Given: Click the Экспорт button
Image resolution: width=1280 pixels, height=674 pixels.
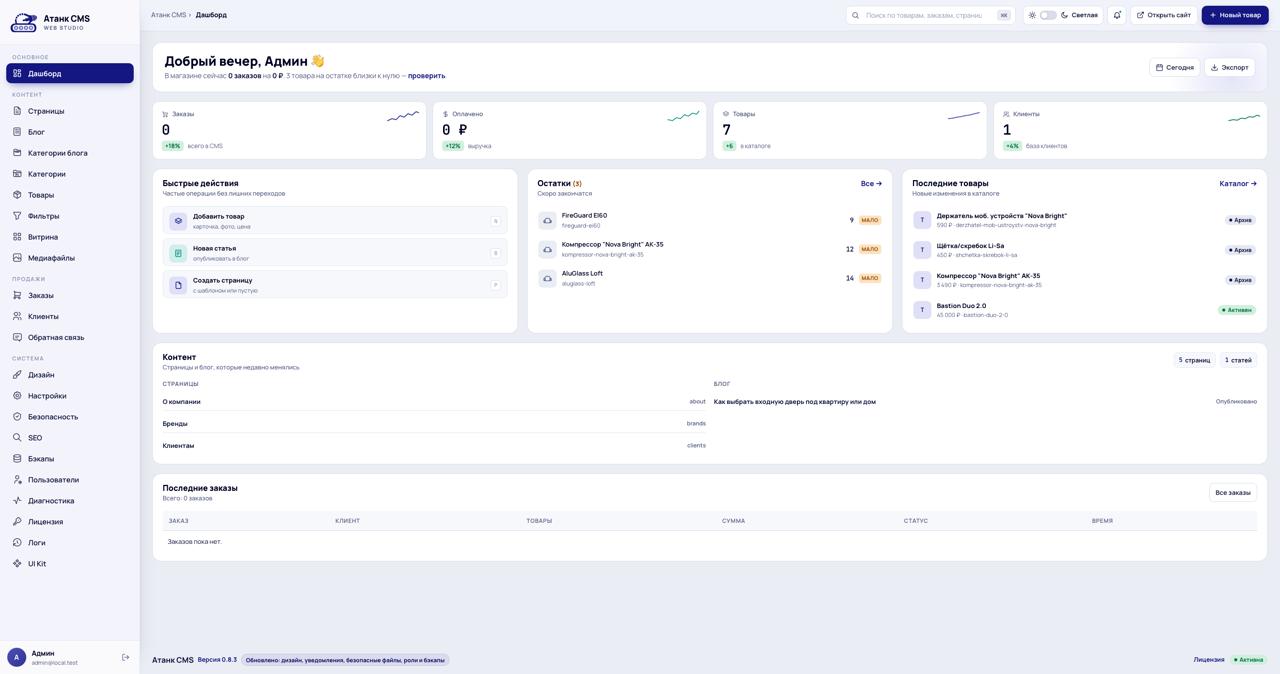Looking at the screenshot, I should point(1229,67).
